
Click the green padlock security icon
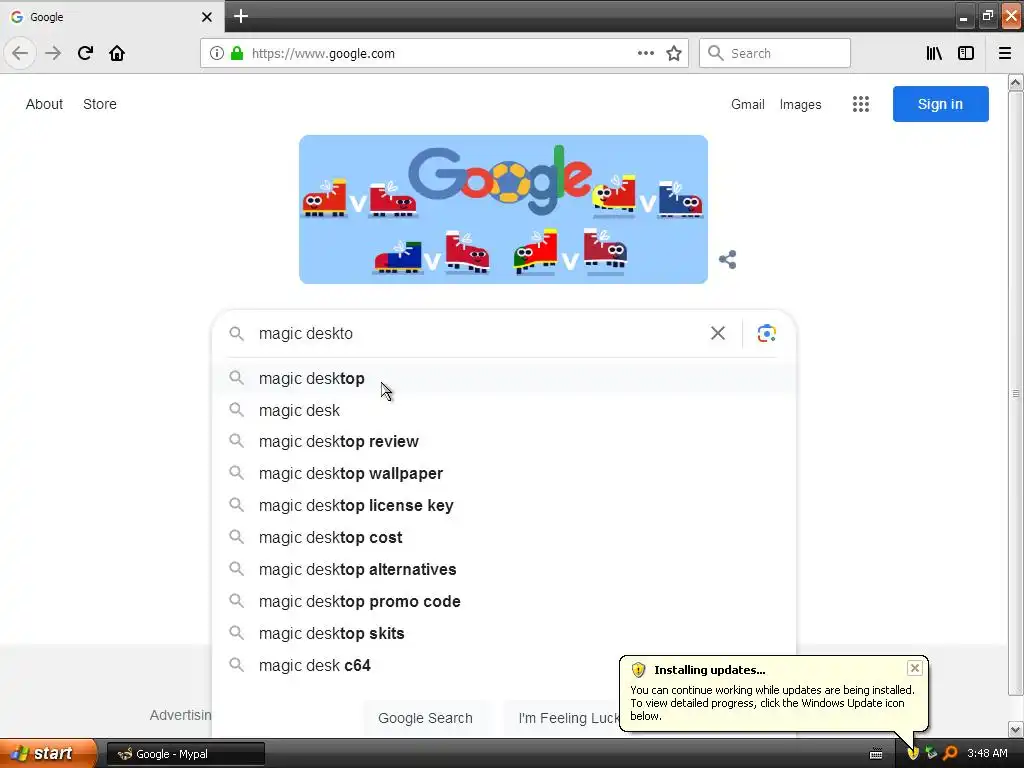click(x=237, y=53)
